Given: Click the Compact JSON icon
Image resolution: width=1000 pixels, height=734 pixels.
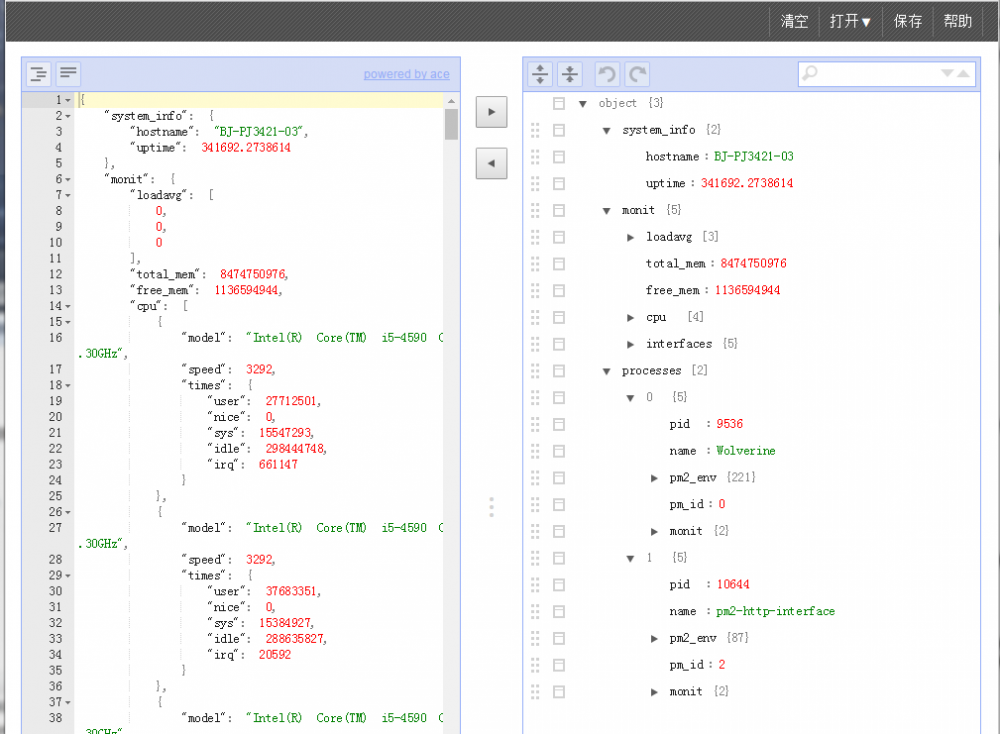Looking at the screenshot, I should point(67,73).
